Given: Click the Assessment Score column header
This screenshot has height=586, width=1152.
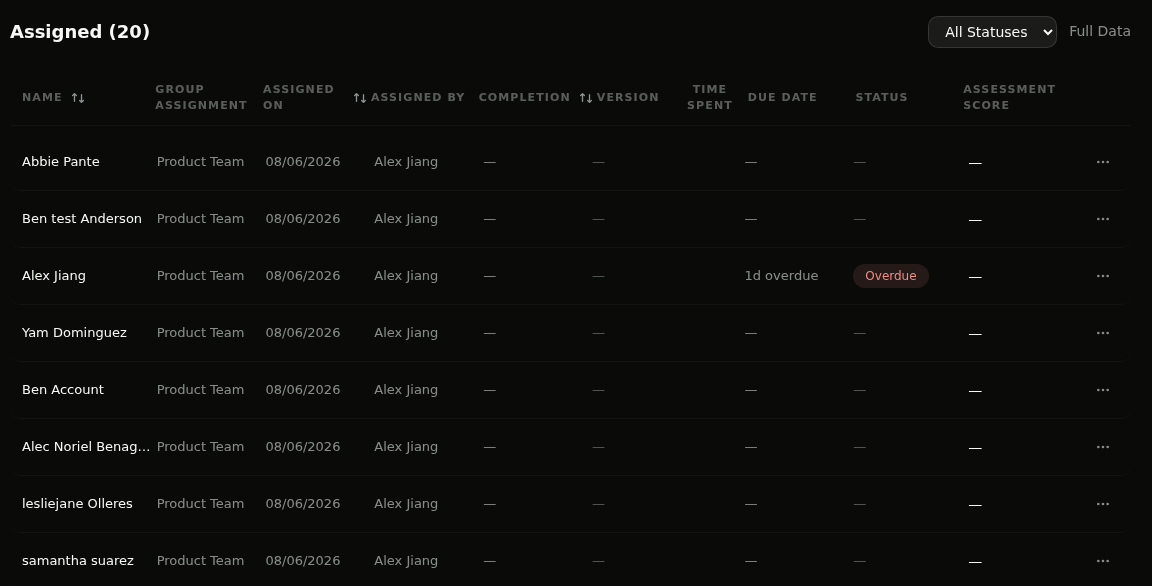Looking at the screenshot, I should 1009,97.
